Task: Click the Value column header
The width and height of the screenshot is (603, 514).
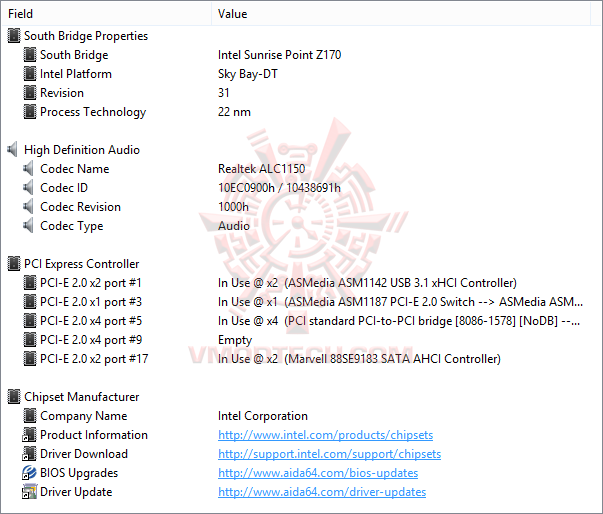Action: tap(401, 13)
